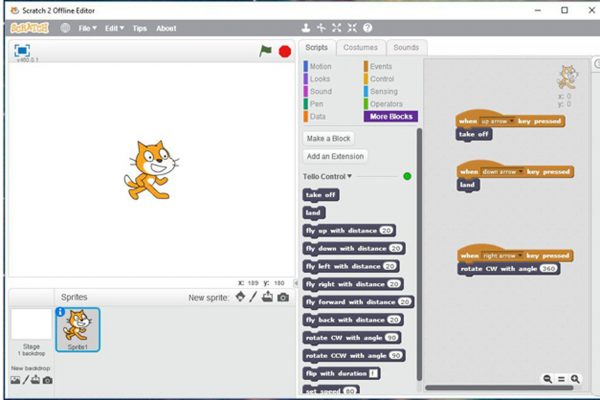This screenshot has width=600, height=400.
Task: Upload sprite from file
Action: click(x=267, y=297)
